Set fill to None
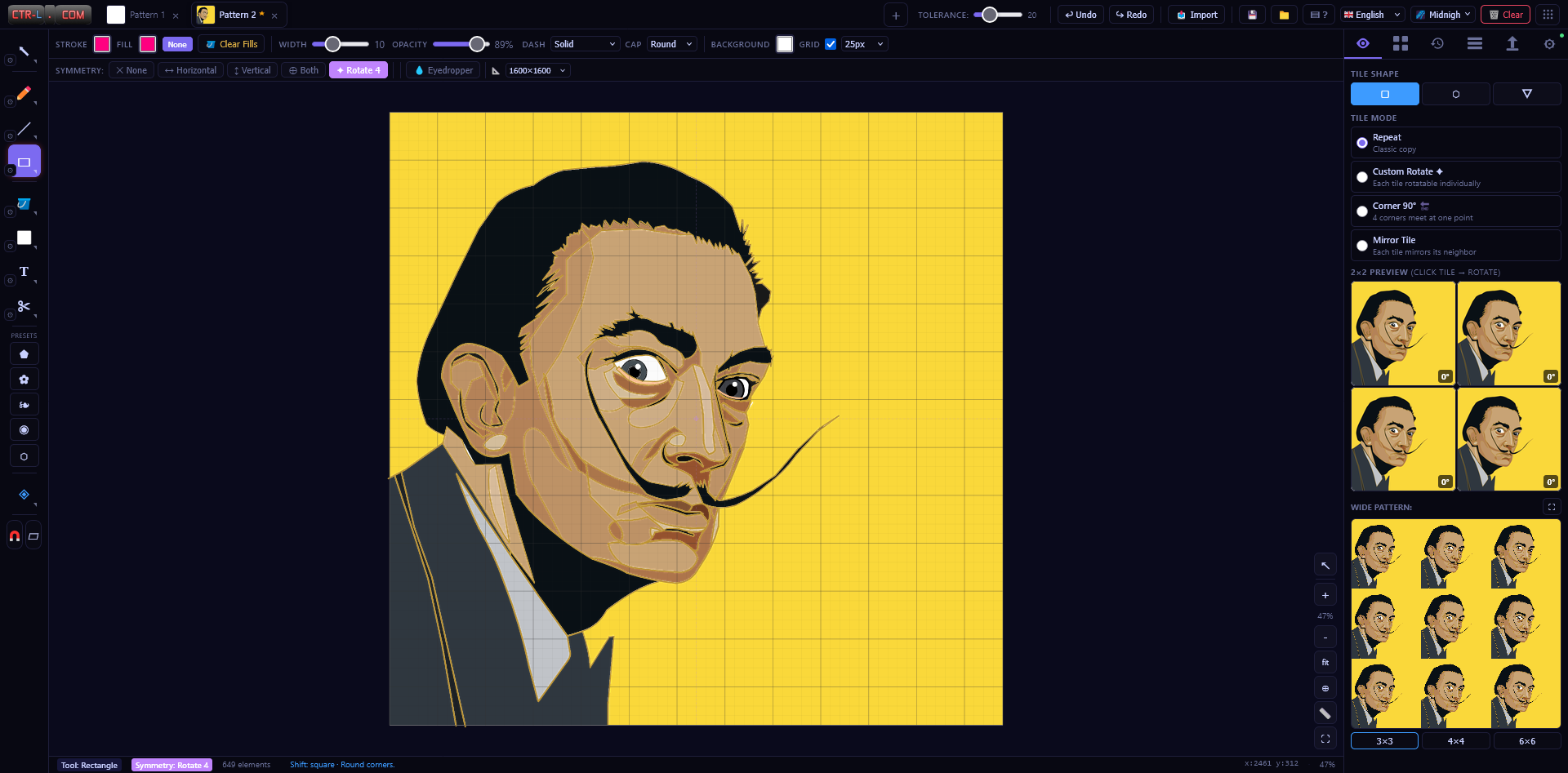Image resolution: width=1568 pixels, height=773 pixels. pyautogui.click(x=177, y=44)
